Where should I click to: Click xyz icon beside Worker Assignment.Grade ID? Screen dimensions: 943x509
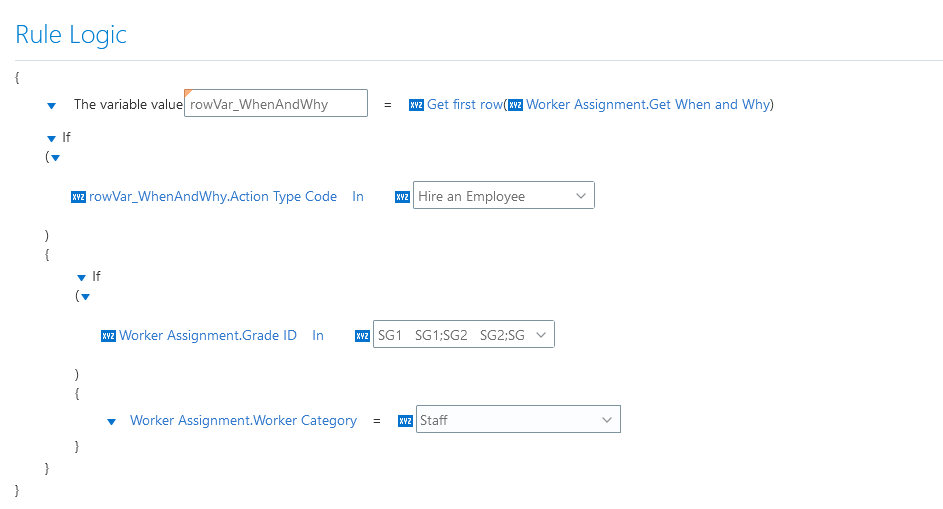coord(108,336)
